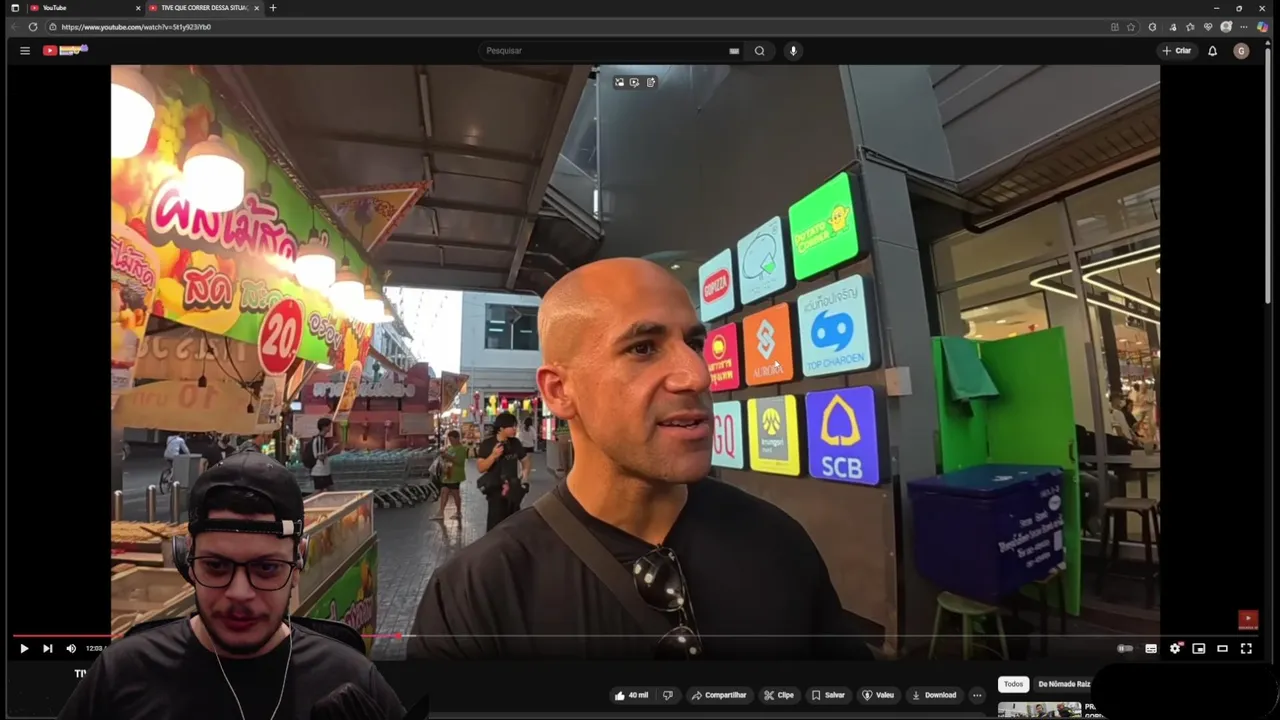Screen dimensions: 1280x720
Task: Click the third video overlay icon at top
Action: 651,82
